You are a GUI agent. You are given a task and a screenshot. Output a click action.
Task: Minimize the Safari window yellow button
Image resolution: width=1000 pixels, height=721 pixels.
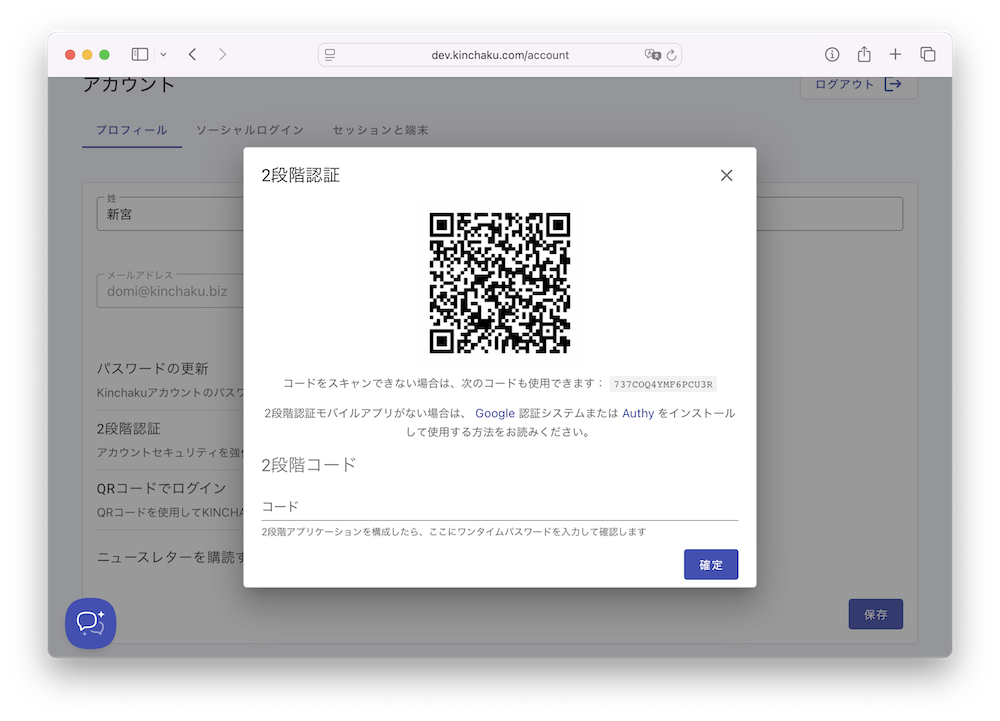tap(87, 55)
